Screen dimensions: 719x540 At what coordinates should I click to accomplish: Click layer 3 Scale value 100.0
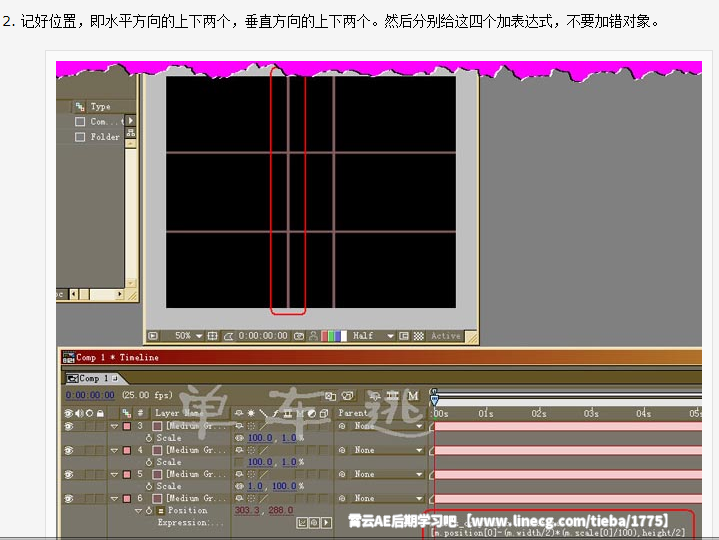[260, 438]
